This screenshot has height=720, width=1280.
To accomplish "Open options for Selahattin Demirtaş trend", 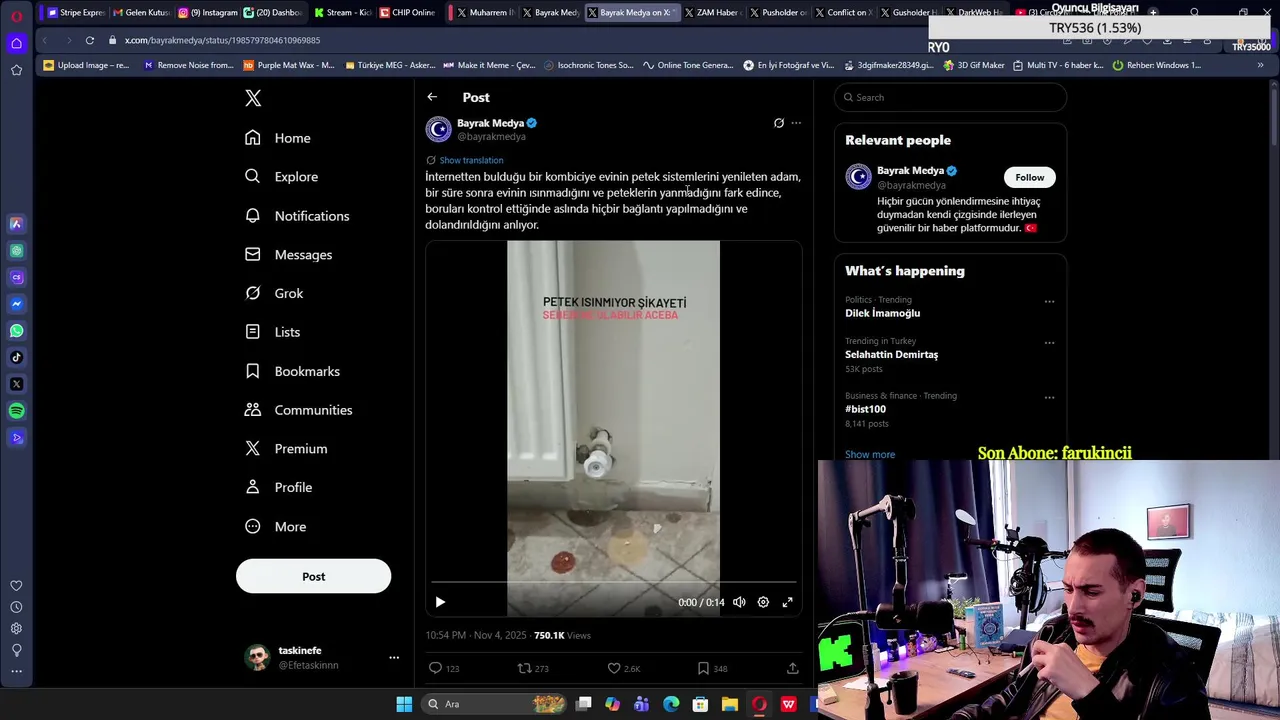I will tap(1049, 342).
